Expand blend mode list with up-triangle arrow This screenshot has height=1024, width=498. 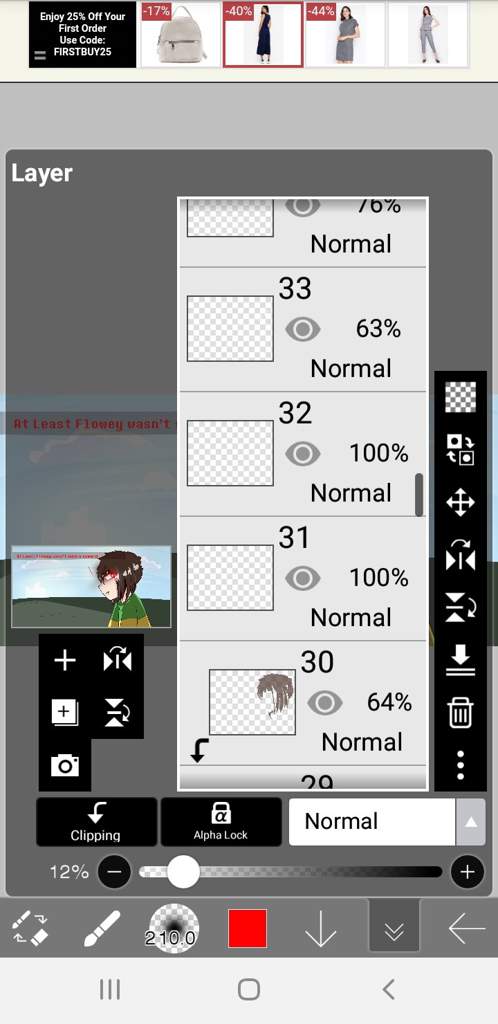[x=471, y=822]
